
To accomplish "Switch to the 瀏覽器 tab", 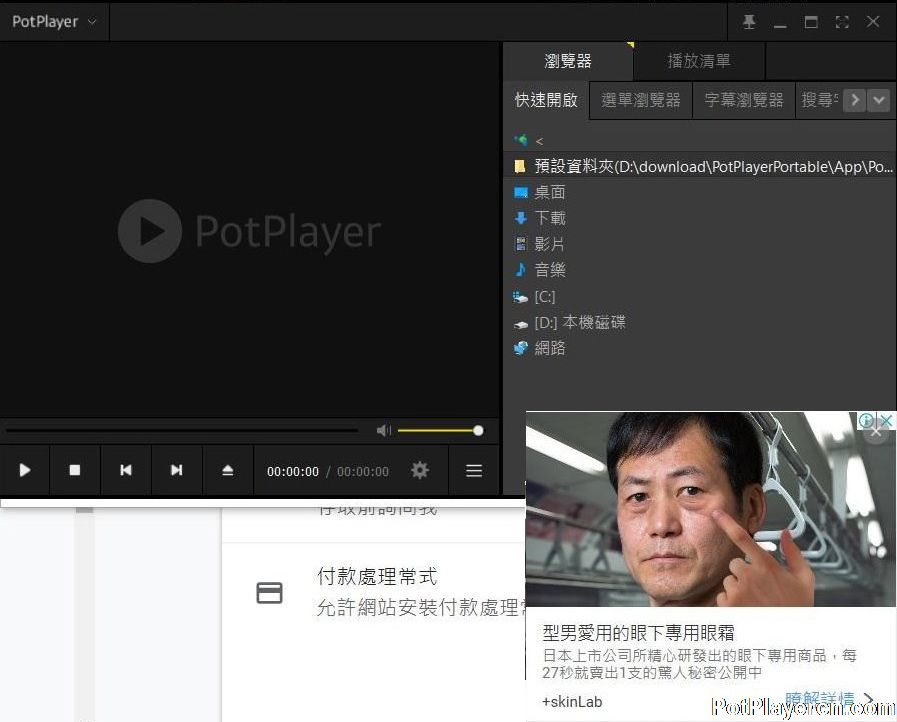I will pyautogui.click(x=568, y=61).
